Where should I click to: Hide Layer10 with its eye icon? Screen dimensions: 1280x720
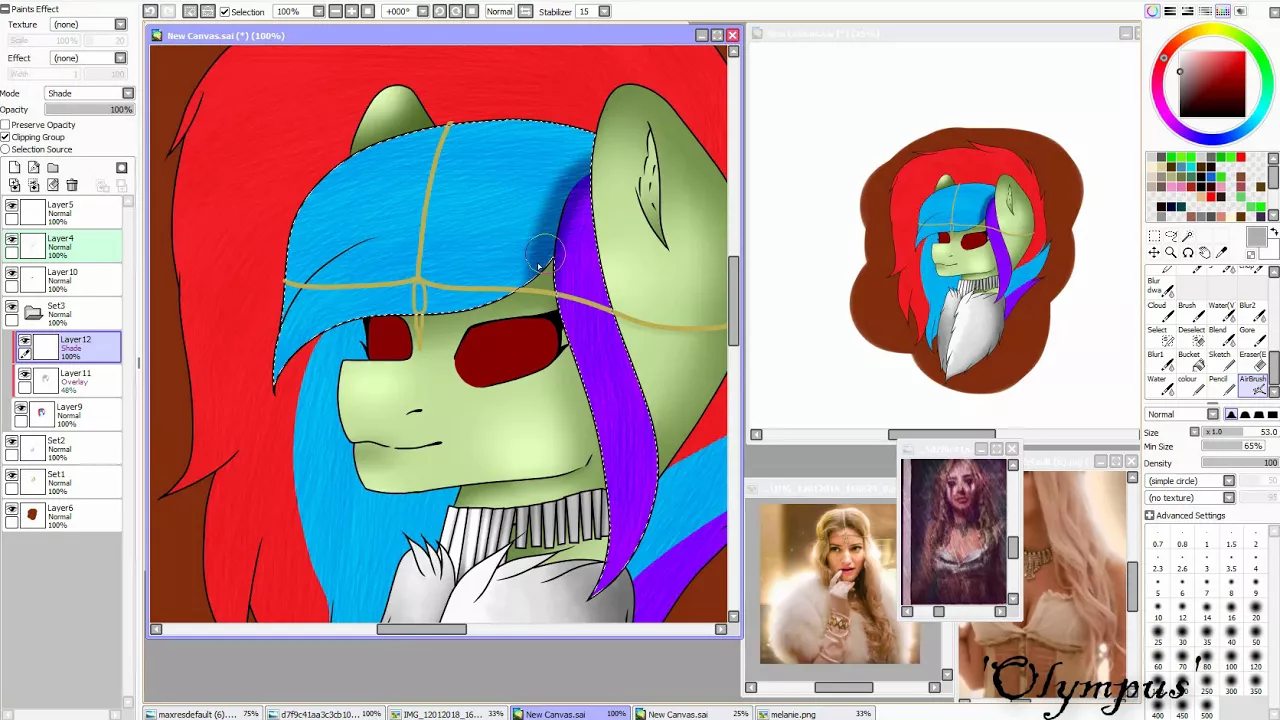click(x=12, y=273)
